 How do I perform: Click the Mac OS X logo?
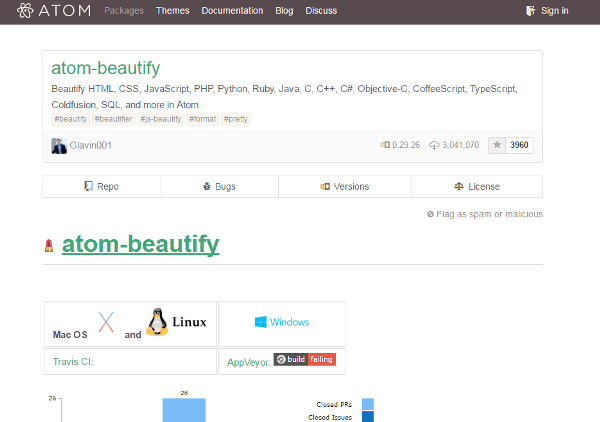click(106, 322)
